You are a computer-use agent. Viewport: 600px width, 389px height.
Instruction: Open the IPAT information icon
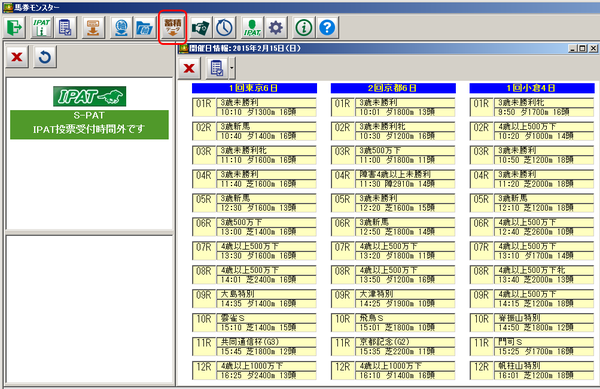click(x=41, y=28)
